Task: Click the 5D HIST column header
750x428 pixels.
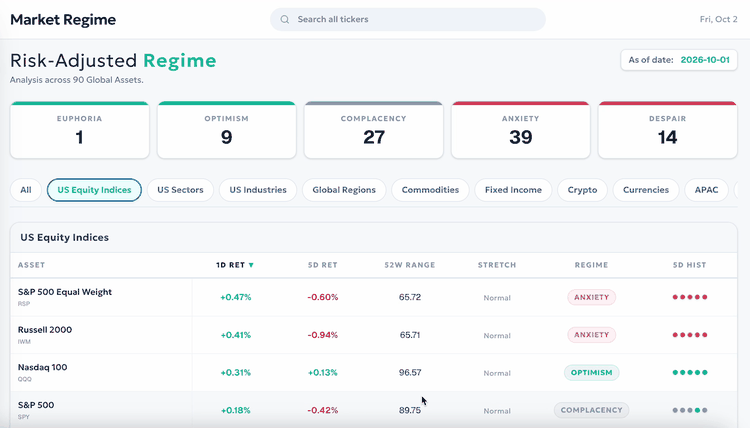Action: click(x=689, y=265)
